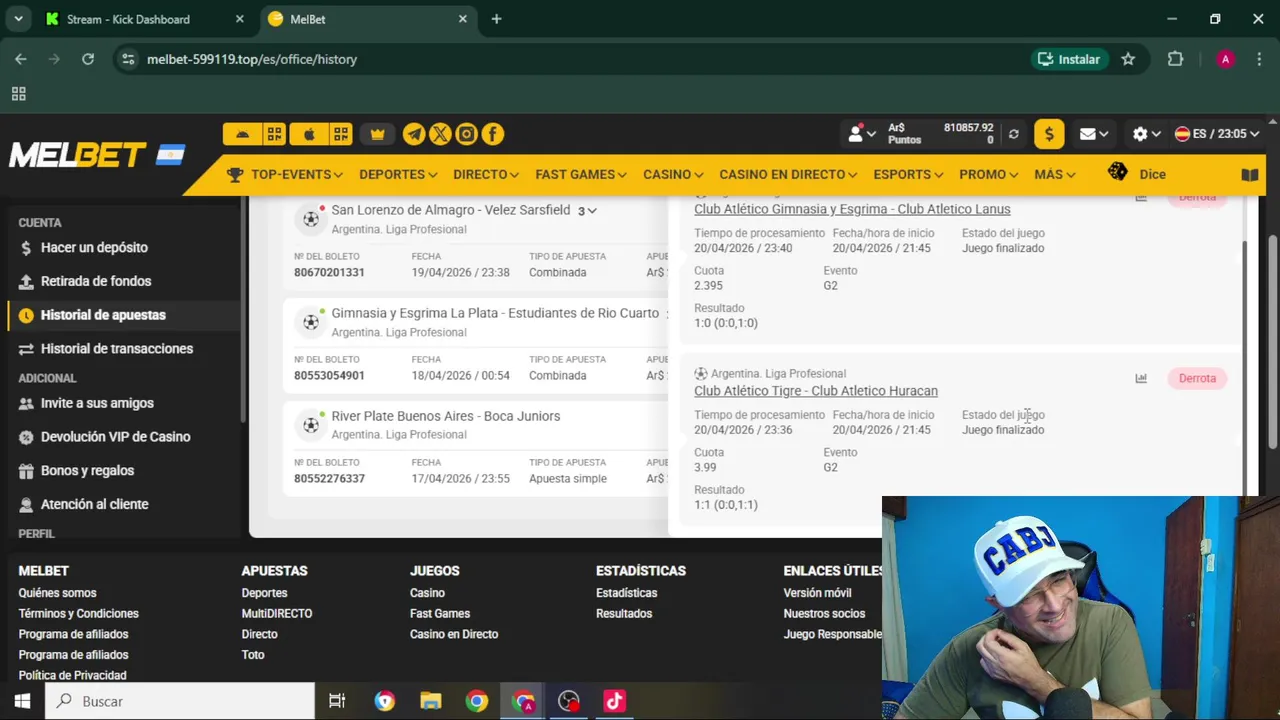Select Historial de apuestas in sidebar
The height and width of the screenshot is (720, 1280).
pos(103,315)
